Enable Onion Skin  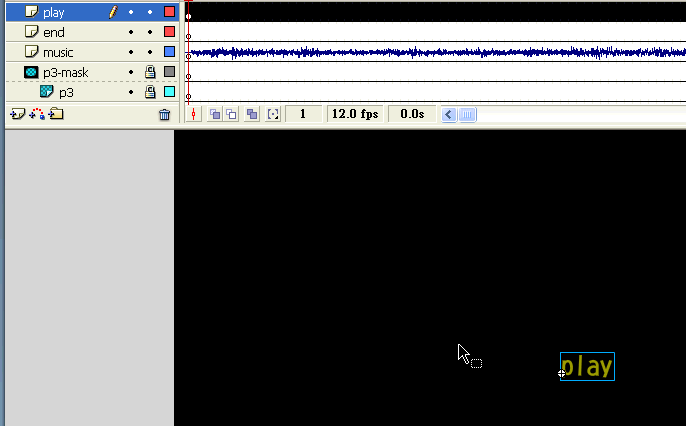[x=215, y=115]
